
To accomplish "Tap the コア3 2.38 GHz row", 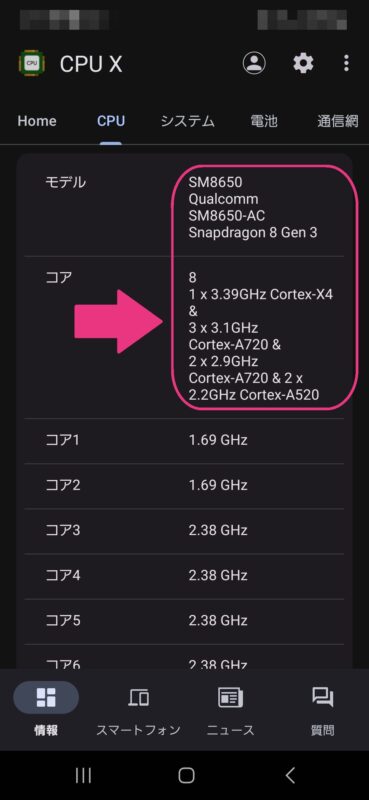I will pyautogui.click(x=184, y=531).
